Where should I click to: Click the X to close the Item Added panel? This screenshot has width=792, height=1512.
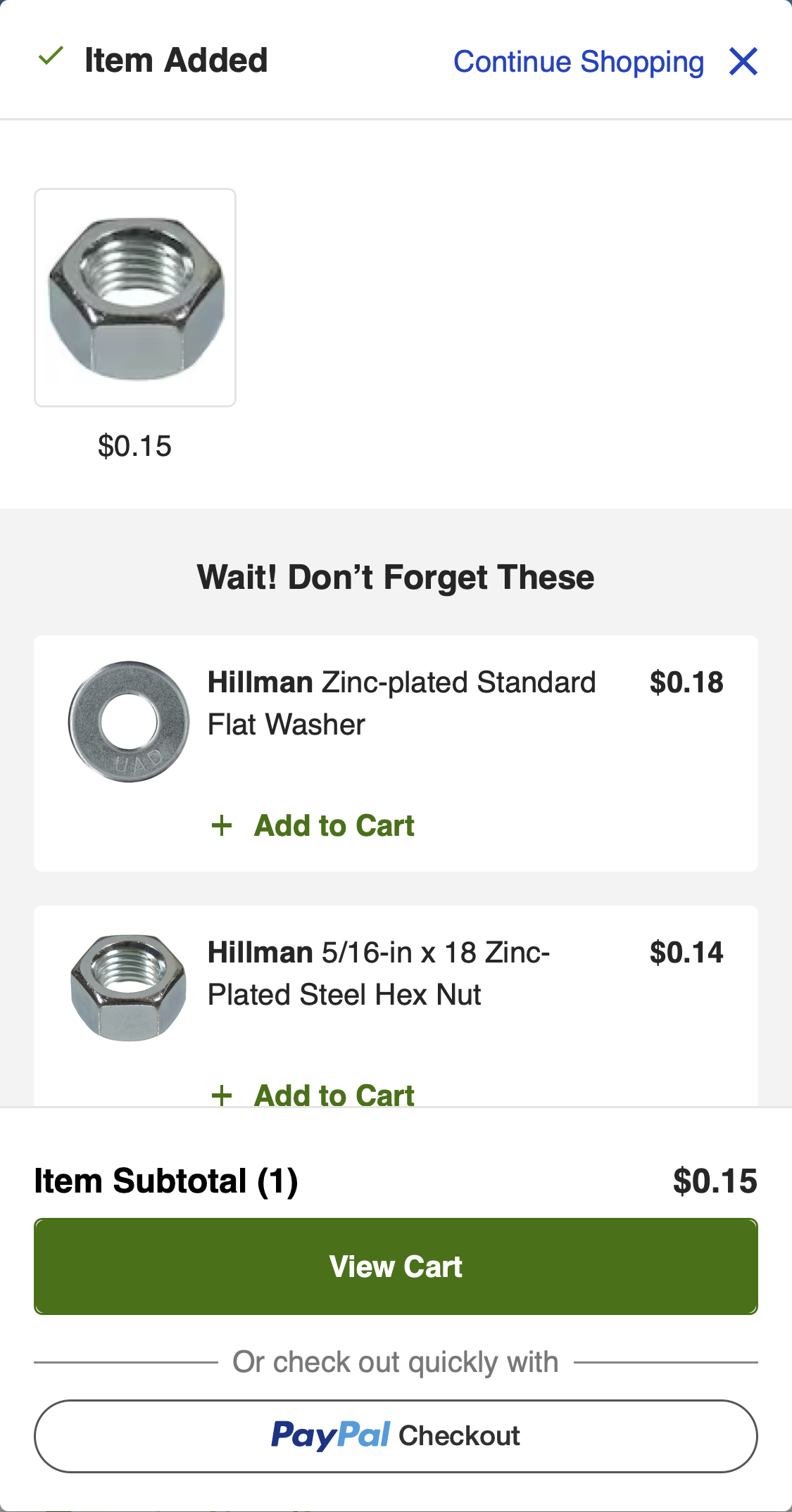point(745,62)
